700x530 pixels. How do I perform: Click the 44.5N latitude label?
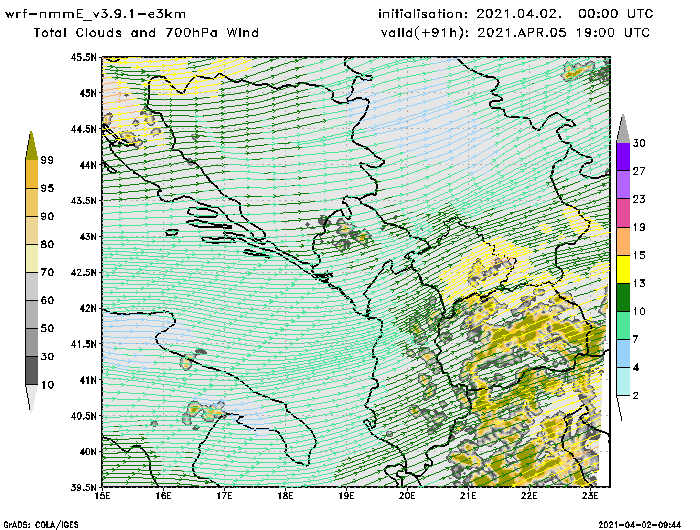(83, 129)
